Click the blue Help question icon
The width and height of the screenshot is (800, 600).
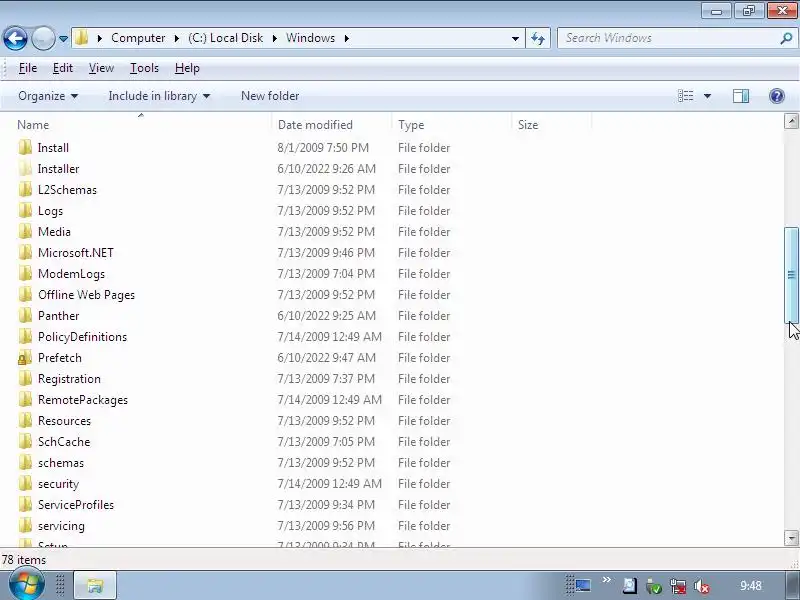tap(777, 96)
